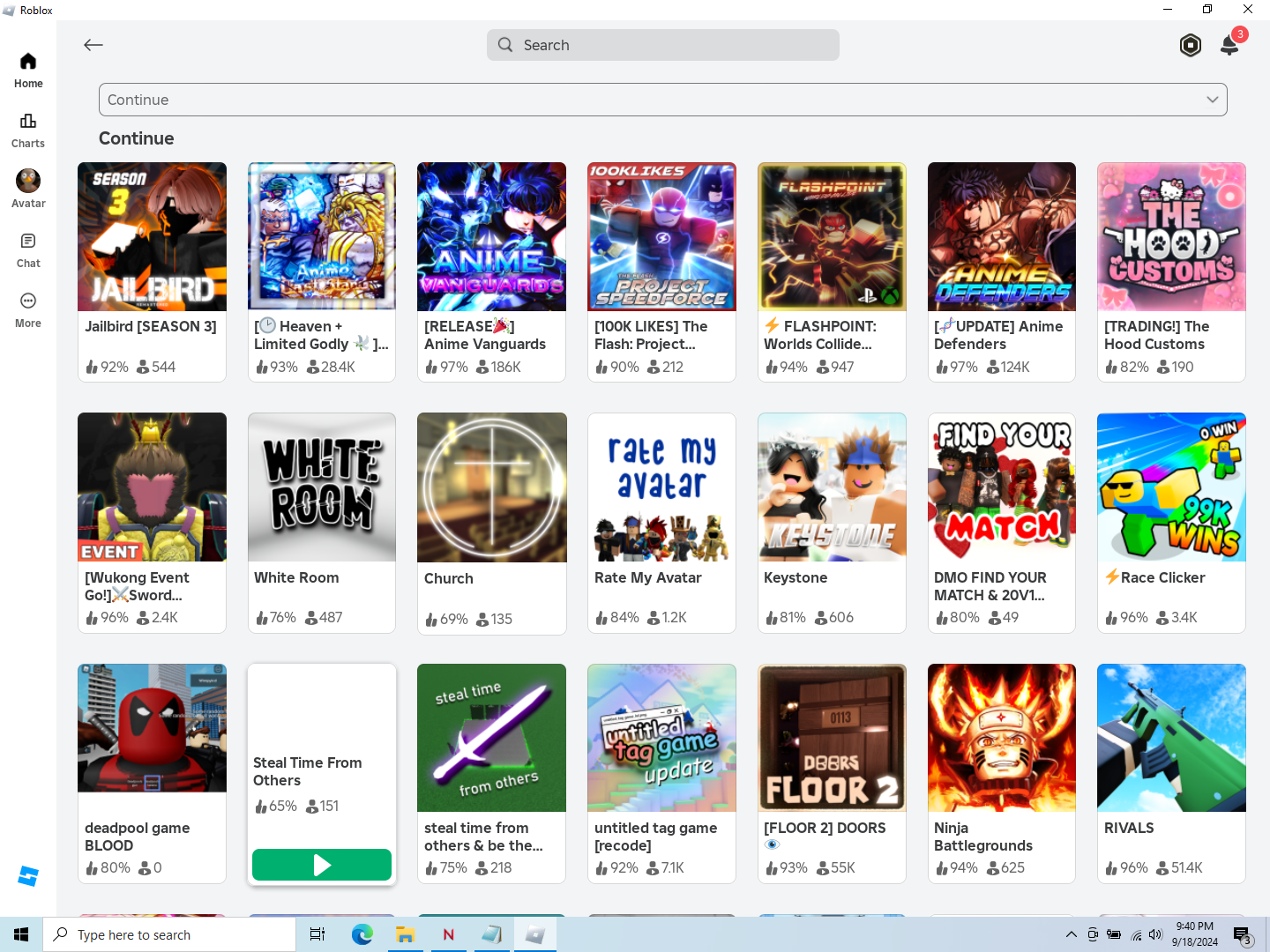Open the deadpool game BLOOD thumbnail
Screen dimensions: 1270x952
(x=152, y=728)
